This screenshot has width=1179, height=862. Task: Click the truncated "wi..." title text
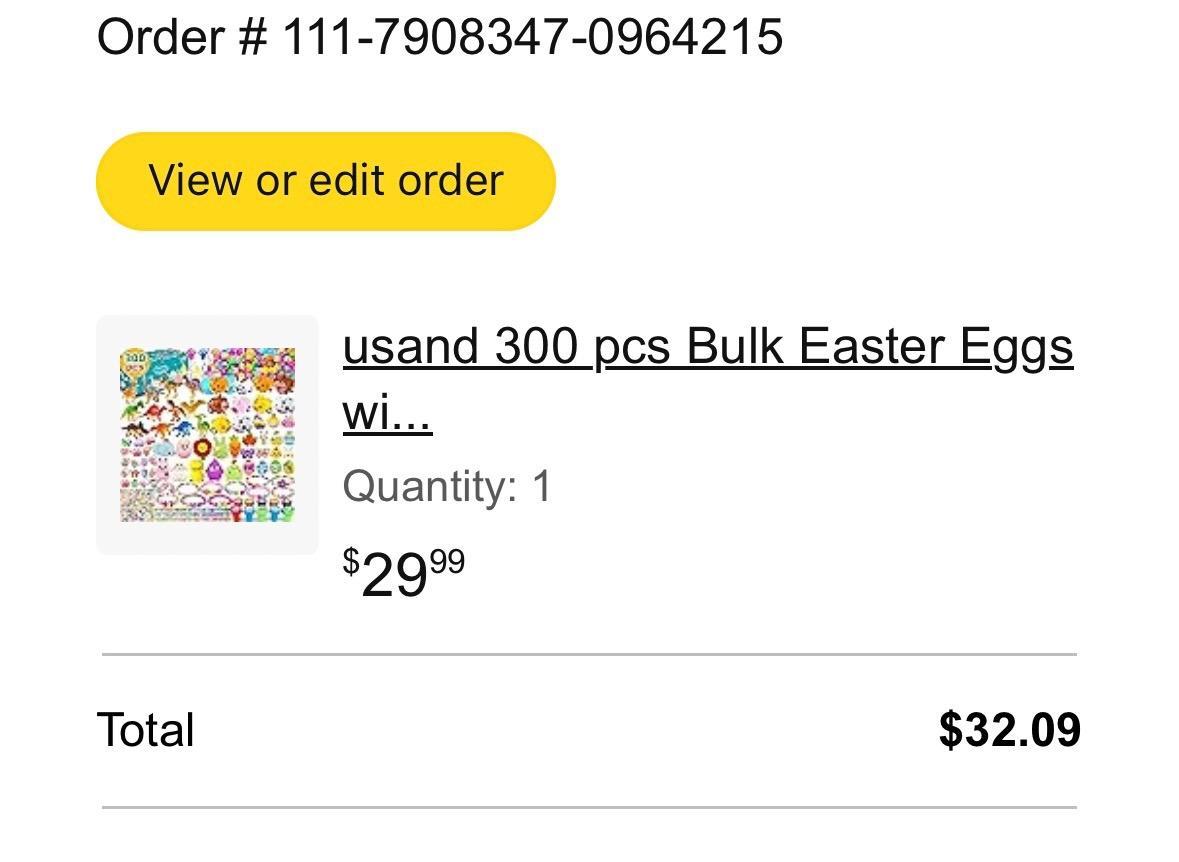click(386, 412)
